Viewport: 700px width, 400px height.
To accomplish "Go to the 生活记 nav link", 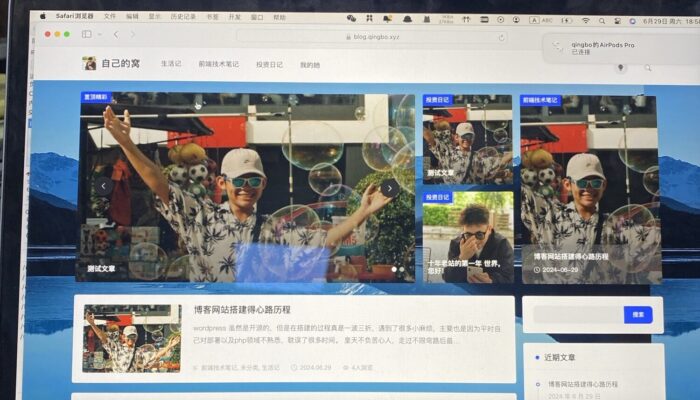I will [x=171, y=64].
